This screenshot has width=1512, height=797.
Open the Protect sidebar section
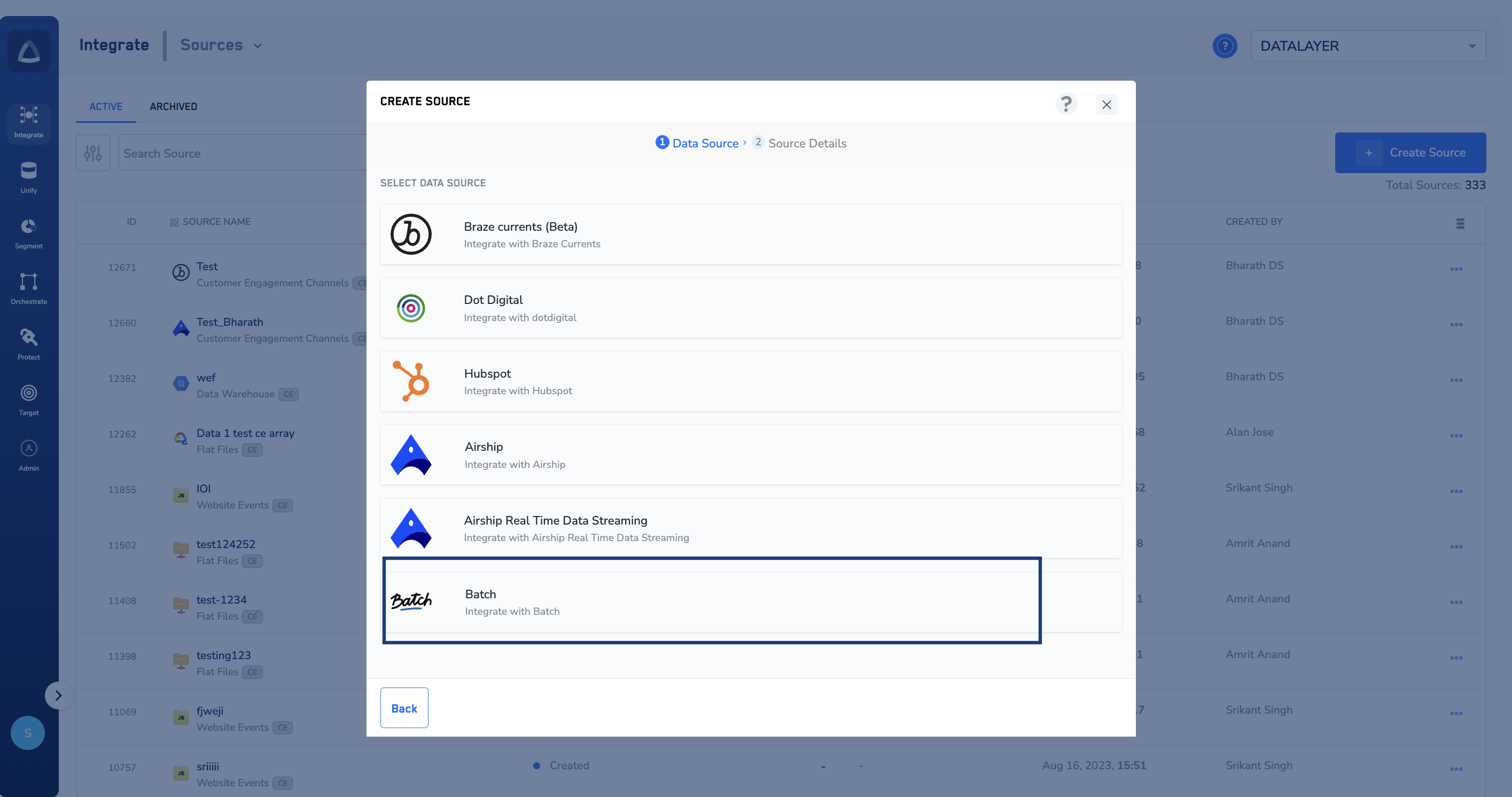pos(28,344)
